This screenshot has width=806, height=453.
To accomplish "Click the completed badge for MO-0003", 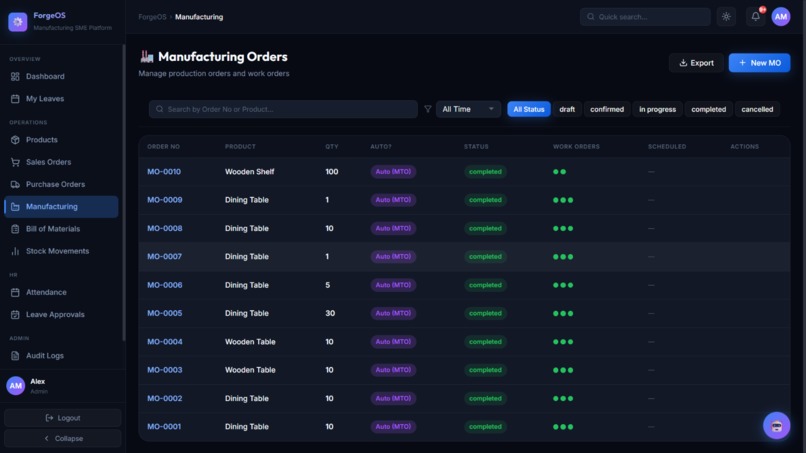I will click(x=485, y=370).
